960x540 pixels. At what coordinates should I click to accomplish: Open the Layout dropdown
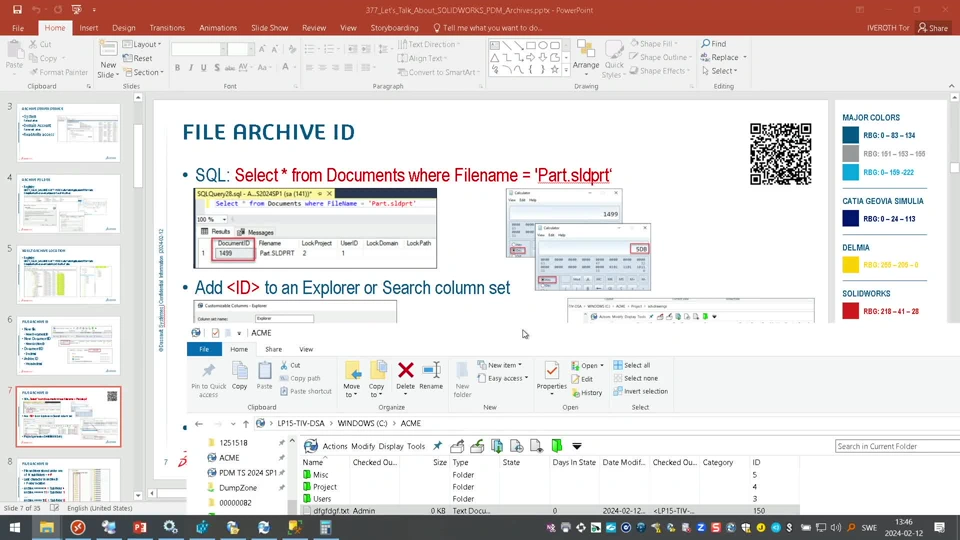tap(142, 44)
